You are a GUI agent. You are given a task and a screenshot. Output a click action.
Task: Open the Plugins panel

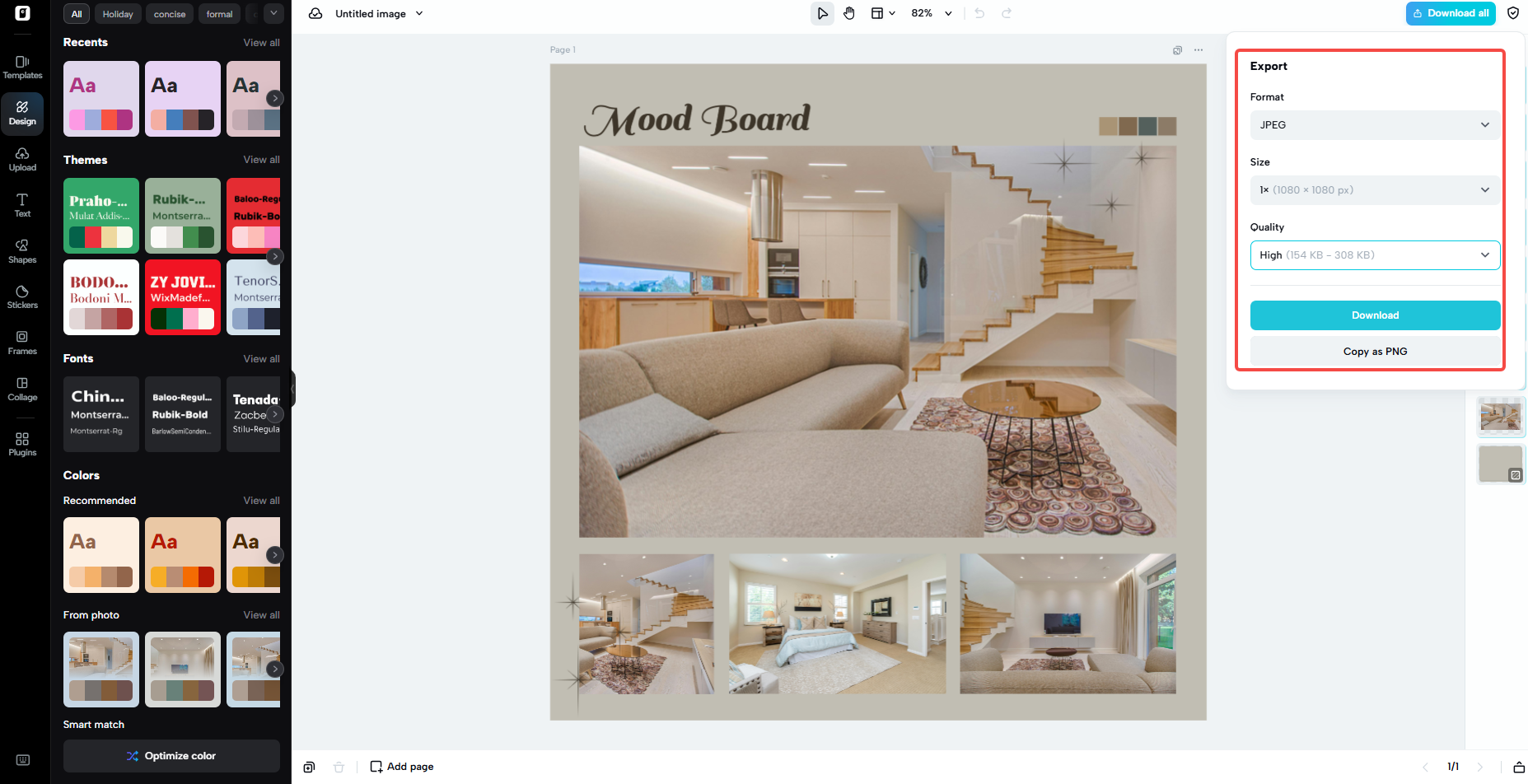point(22,444)
